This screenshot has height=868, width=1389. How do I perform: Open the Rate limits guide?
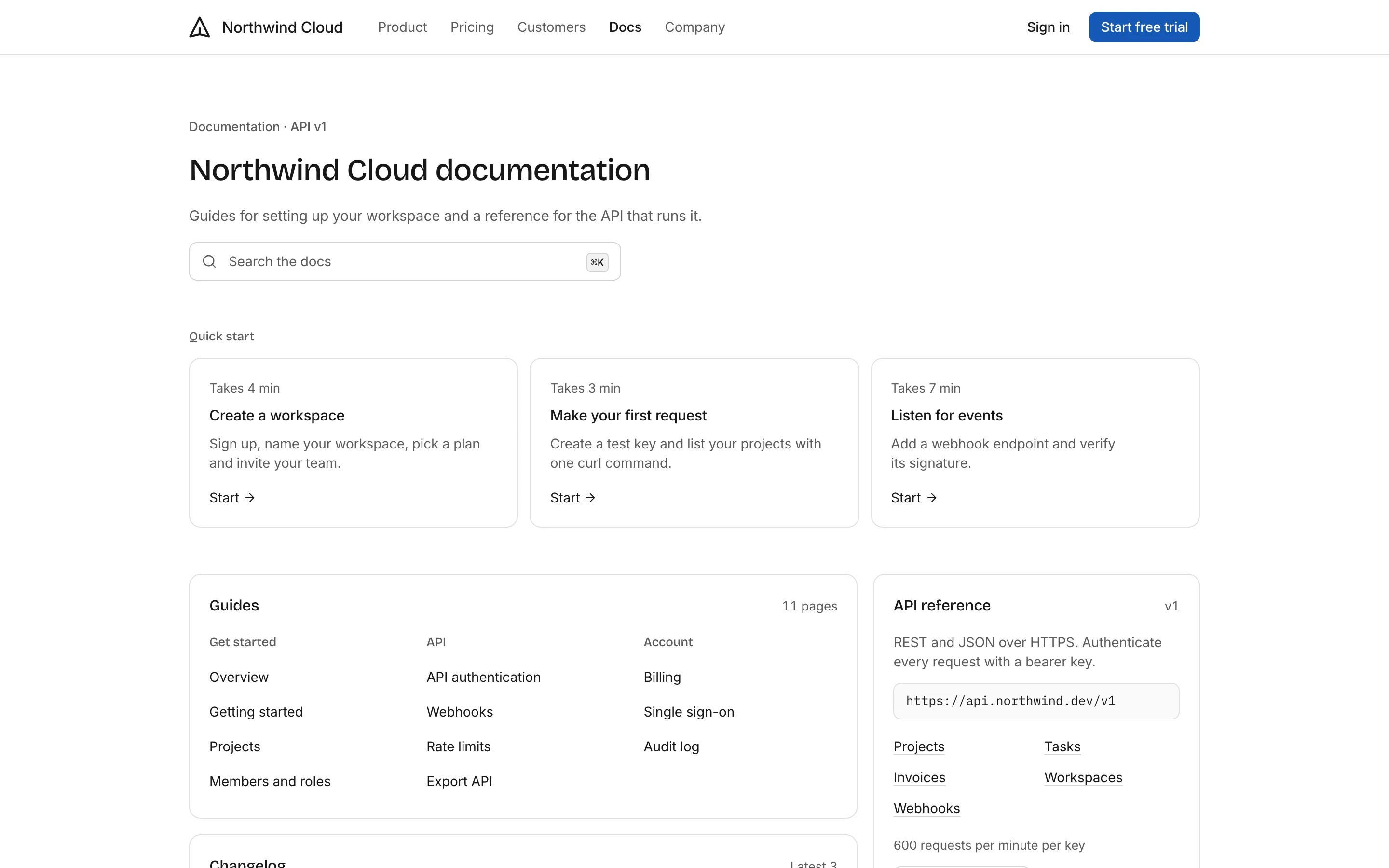pos(458,746)
